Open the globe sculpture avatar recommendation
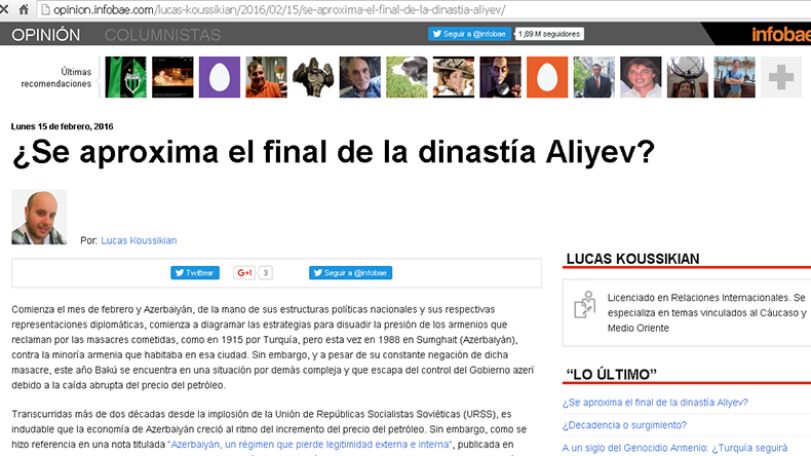Image resolution: width=811 pixels, height=456 pixels. click(x=687, y=77)
